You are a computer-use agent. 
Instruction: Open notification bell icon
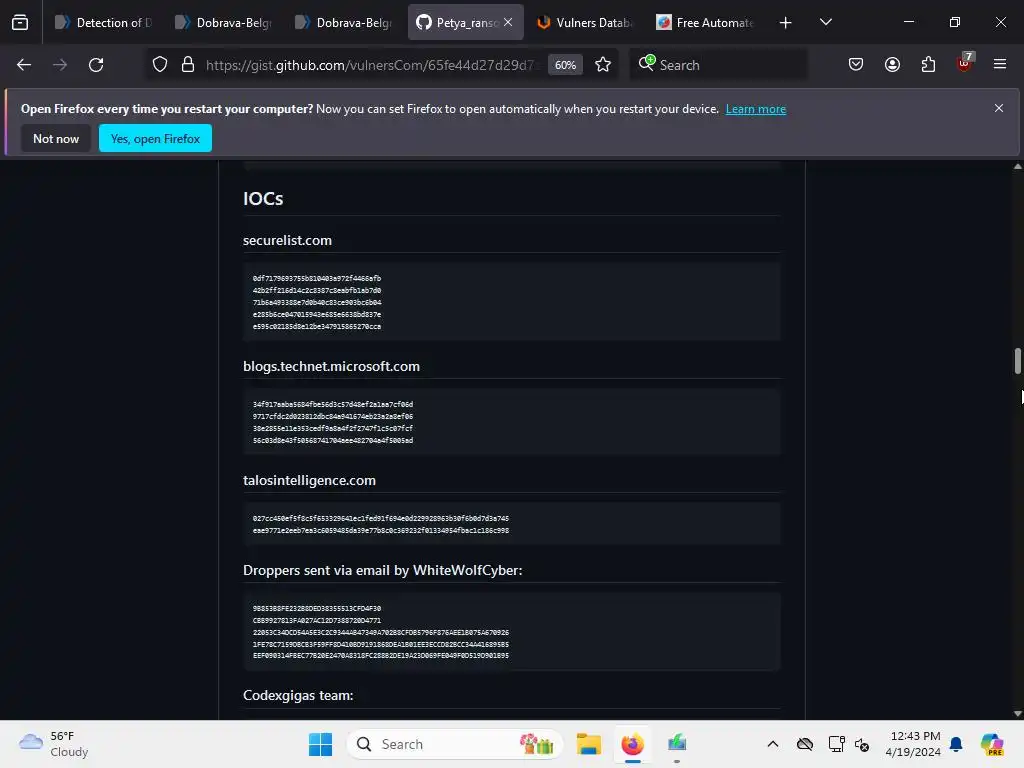pos(956,744)
